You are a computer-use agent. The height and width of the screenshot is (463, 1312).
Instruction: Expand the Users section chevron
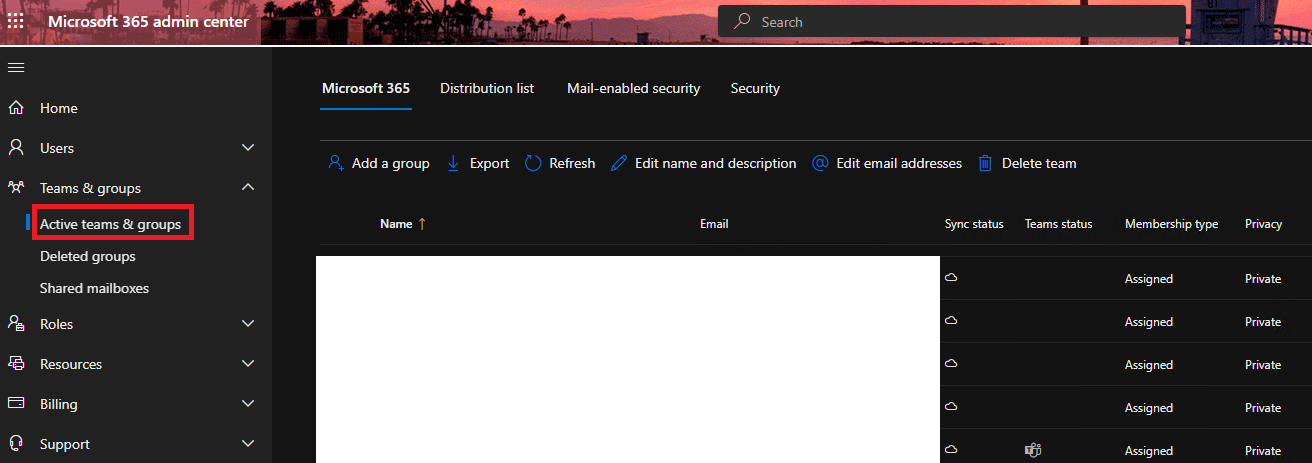click(249, 148)
